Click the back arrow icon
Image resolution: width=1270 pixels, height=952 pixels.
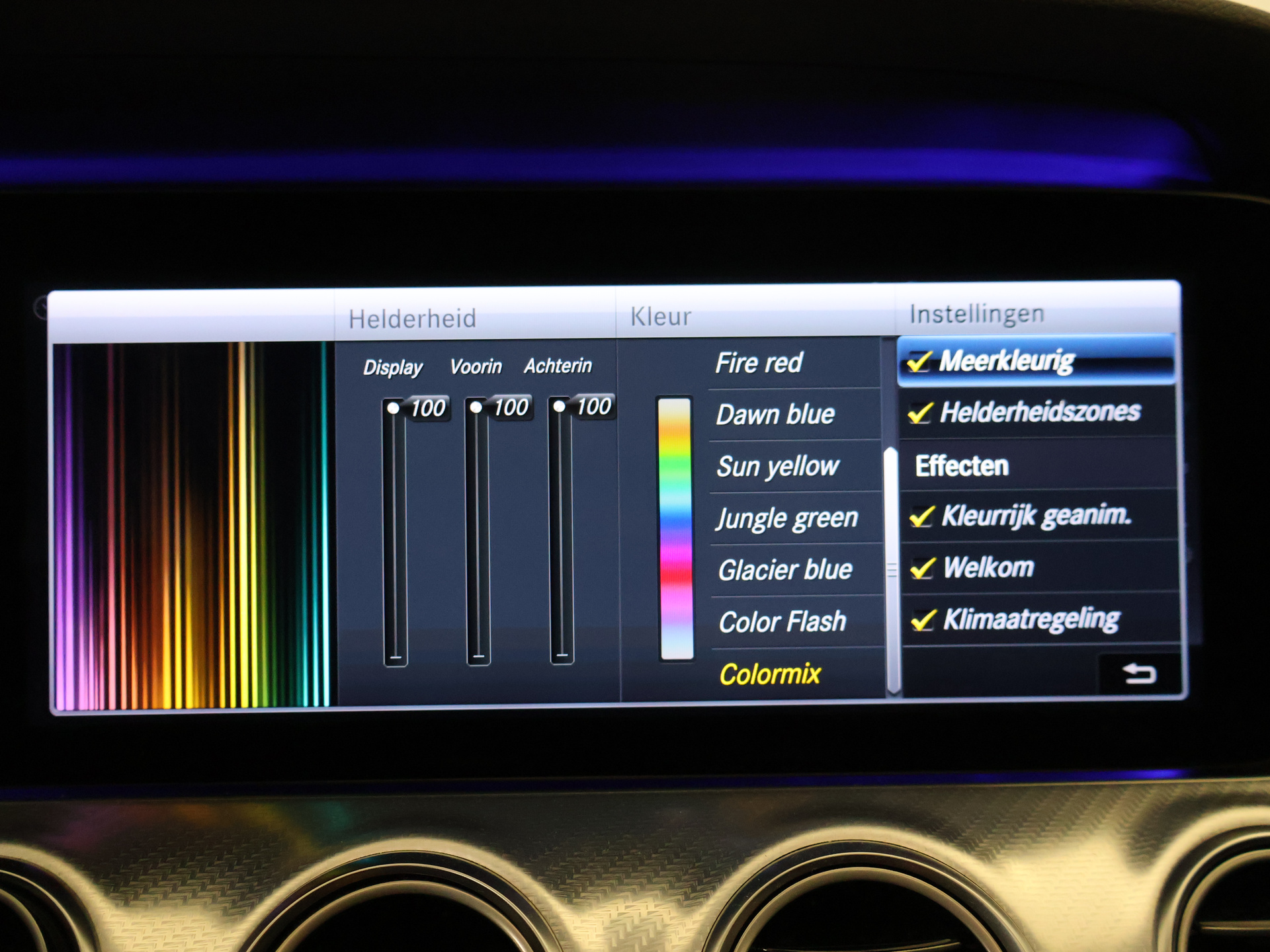click(x=1139, y=674)
